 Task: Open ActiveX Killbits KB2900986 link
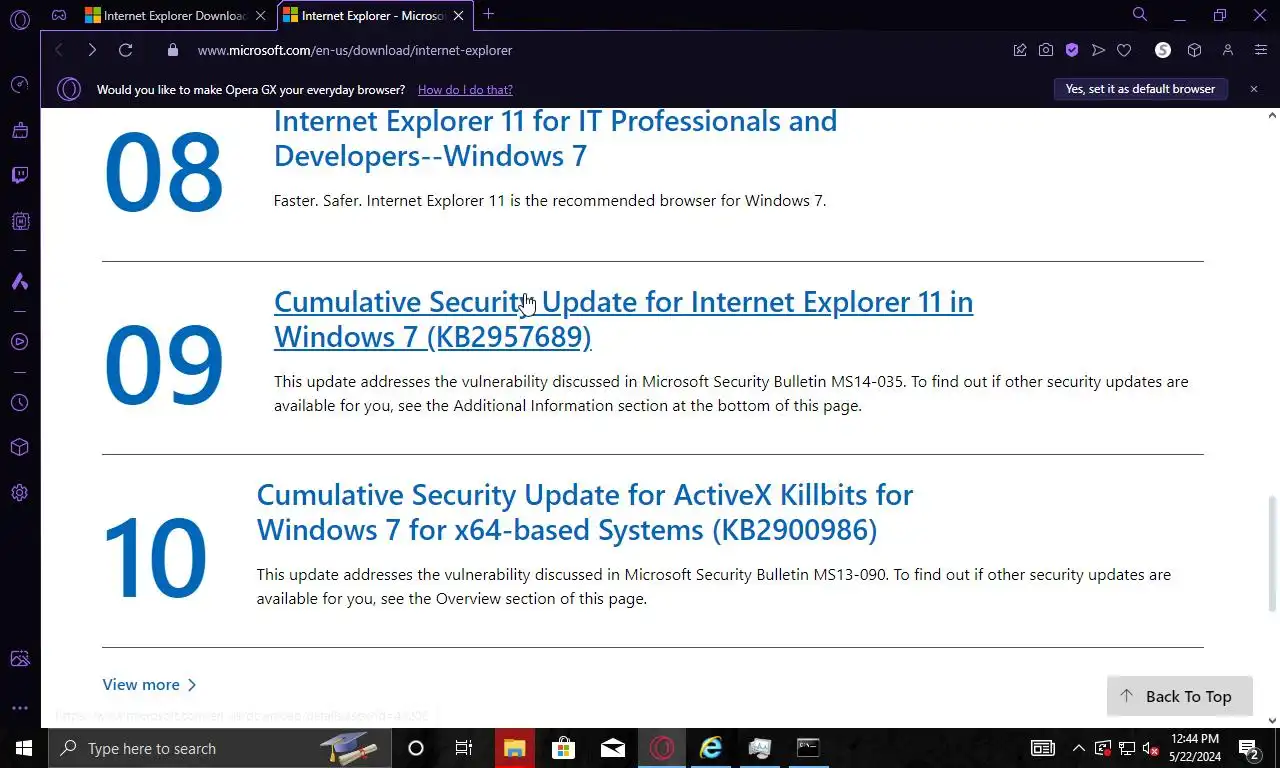click(585, 512)
